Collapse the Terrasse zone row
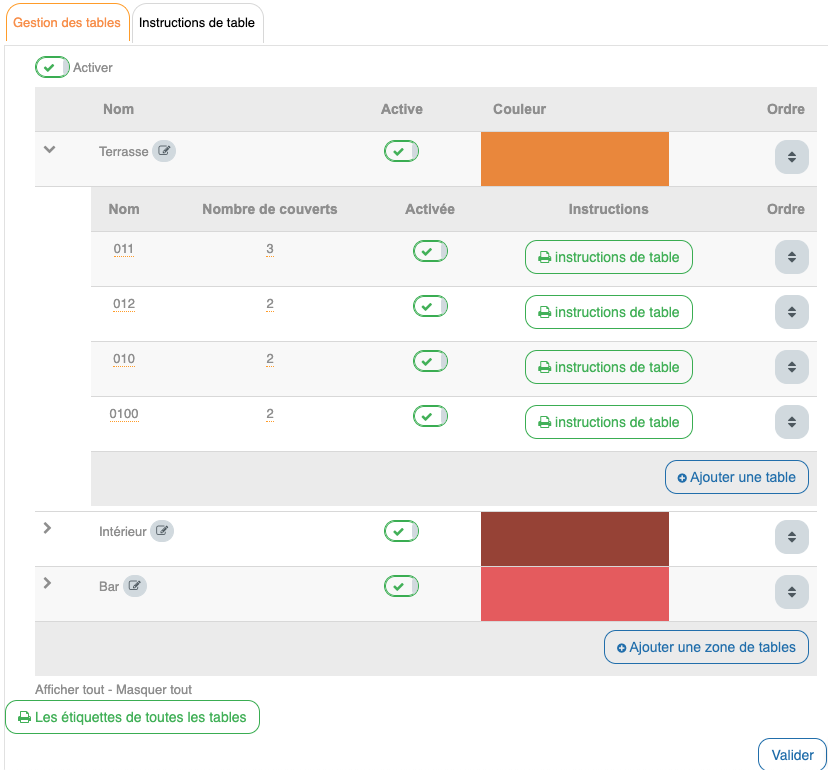 49,149
